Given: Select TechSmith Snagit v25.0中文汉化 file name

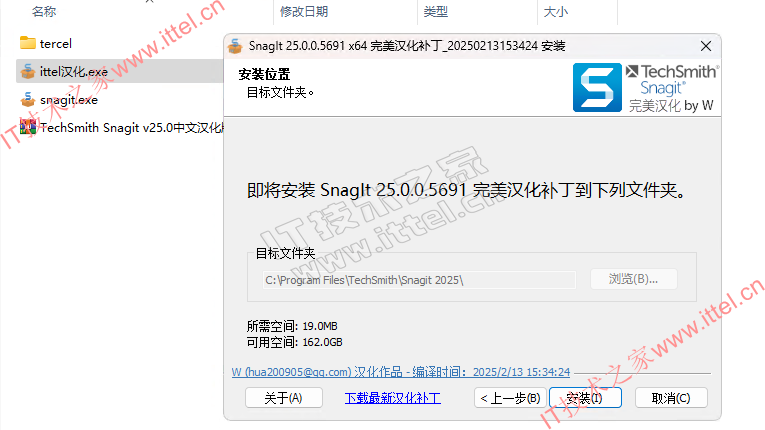Looking at the screenshot, I should coord(132,128).
